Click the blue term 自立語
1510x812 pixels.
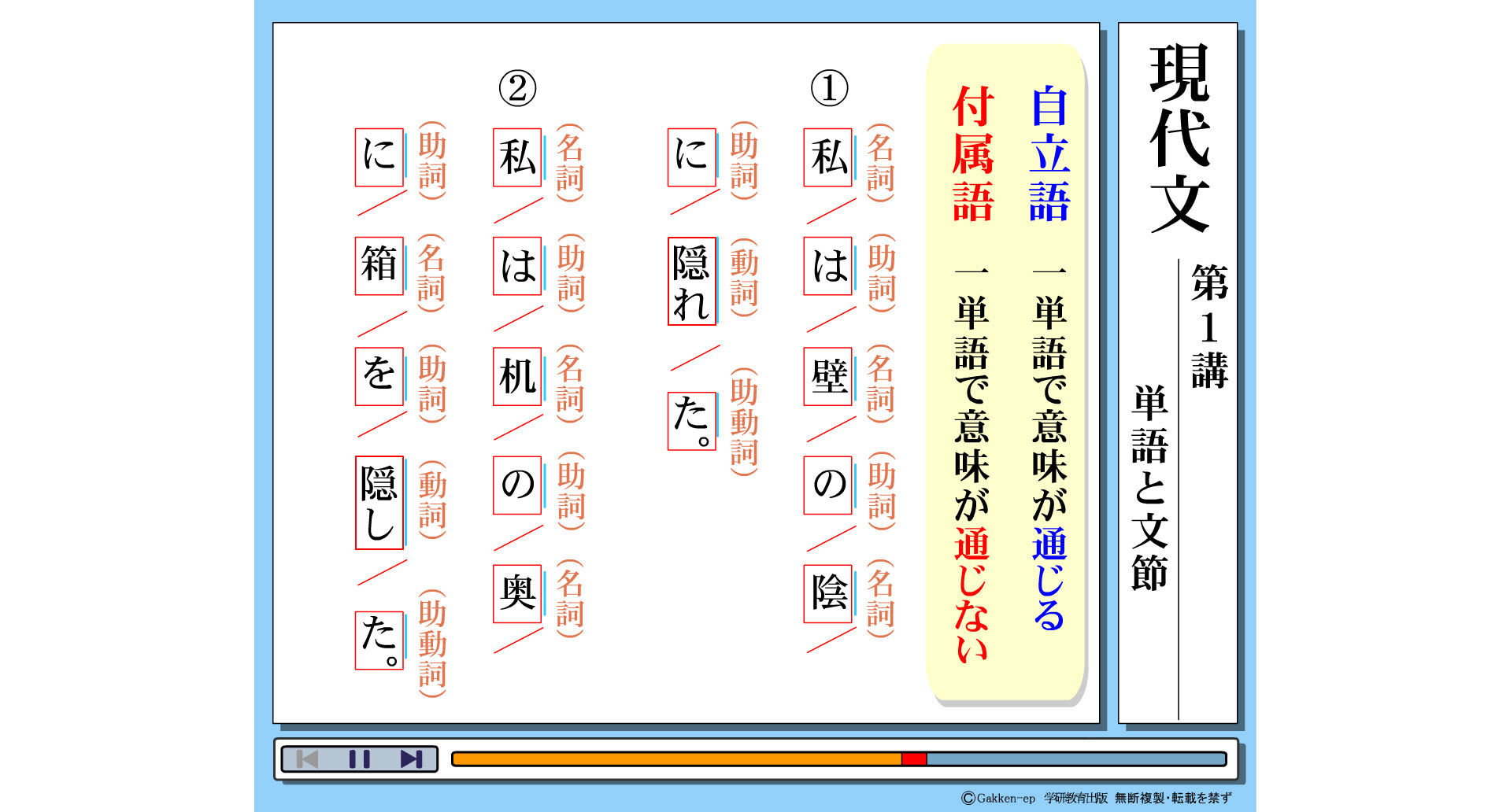1049,154
